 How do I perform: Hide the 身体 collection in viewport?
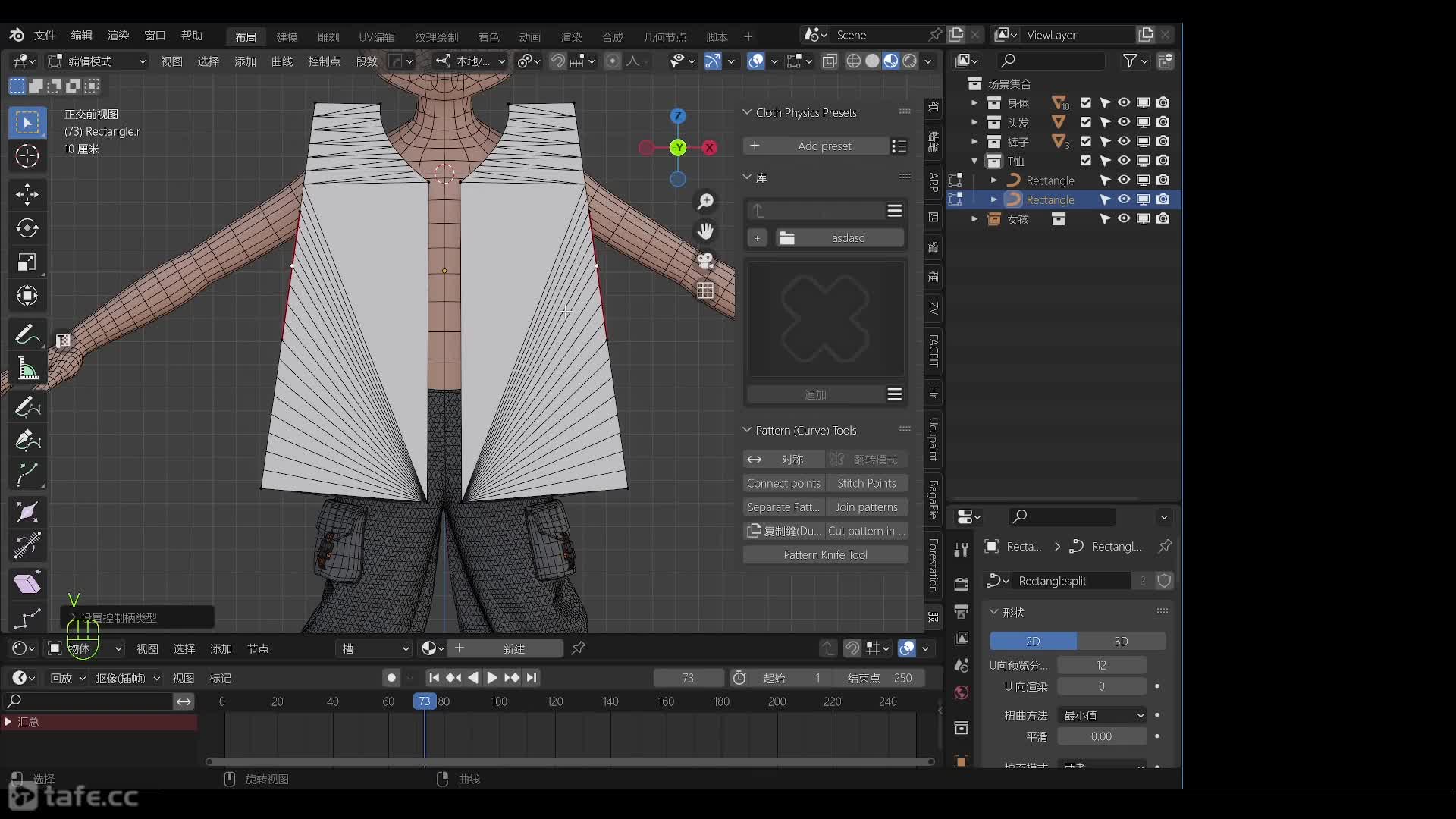(1124, 102)
